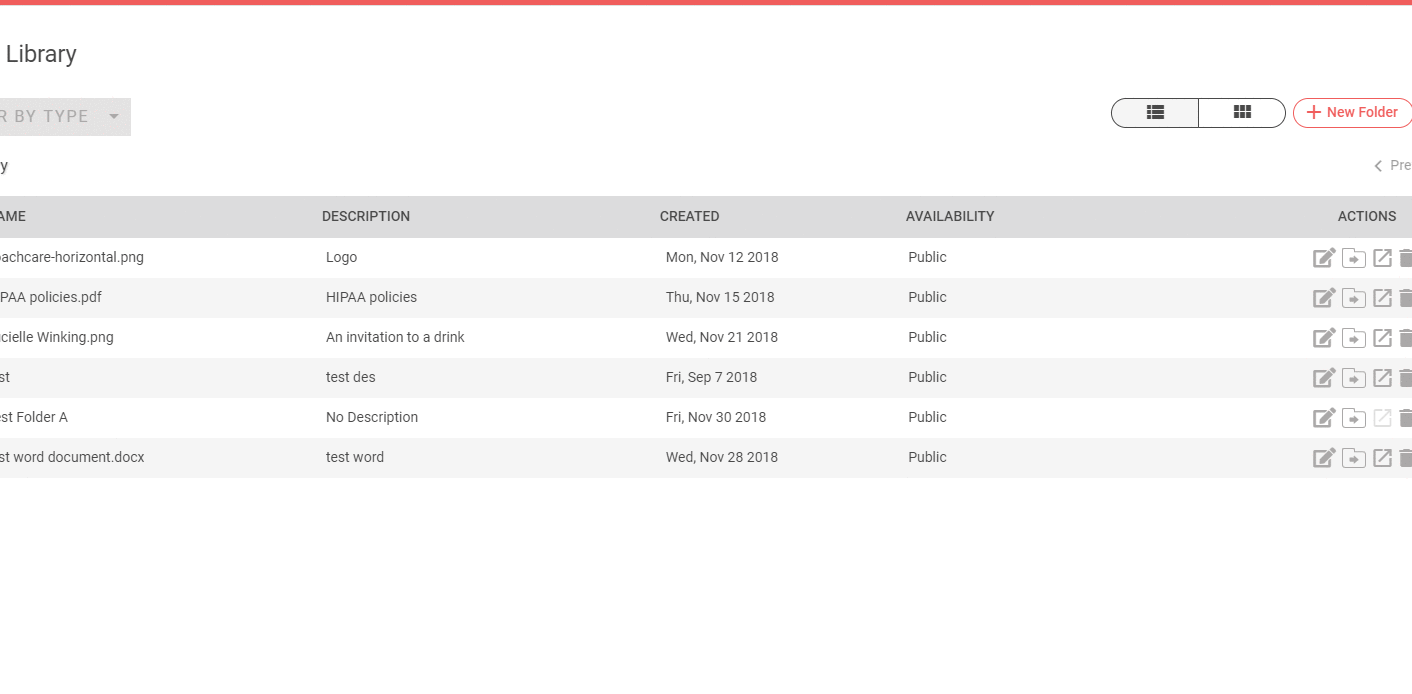The width and height of the screenshot is (1412, 694).
Task: Open the test word document.docx file
Action: point(72,458)
